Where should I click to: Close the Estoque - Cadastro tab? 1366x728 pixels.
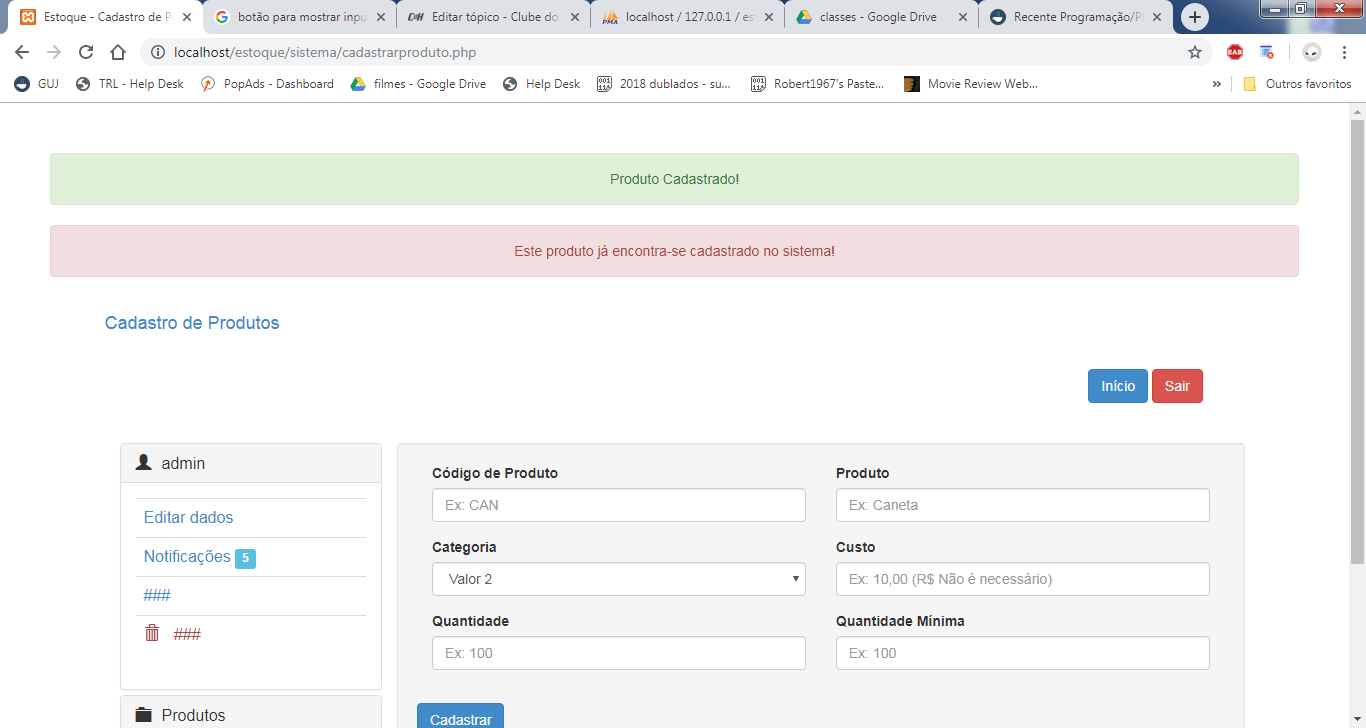(187, 17)
